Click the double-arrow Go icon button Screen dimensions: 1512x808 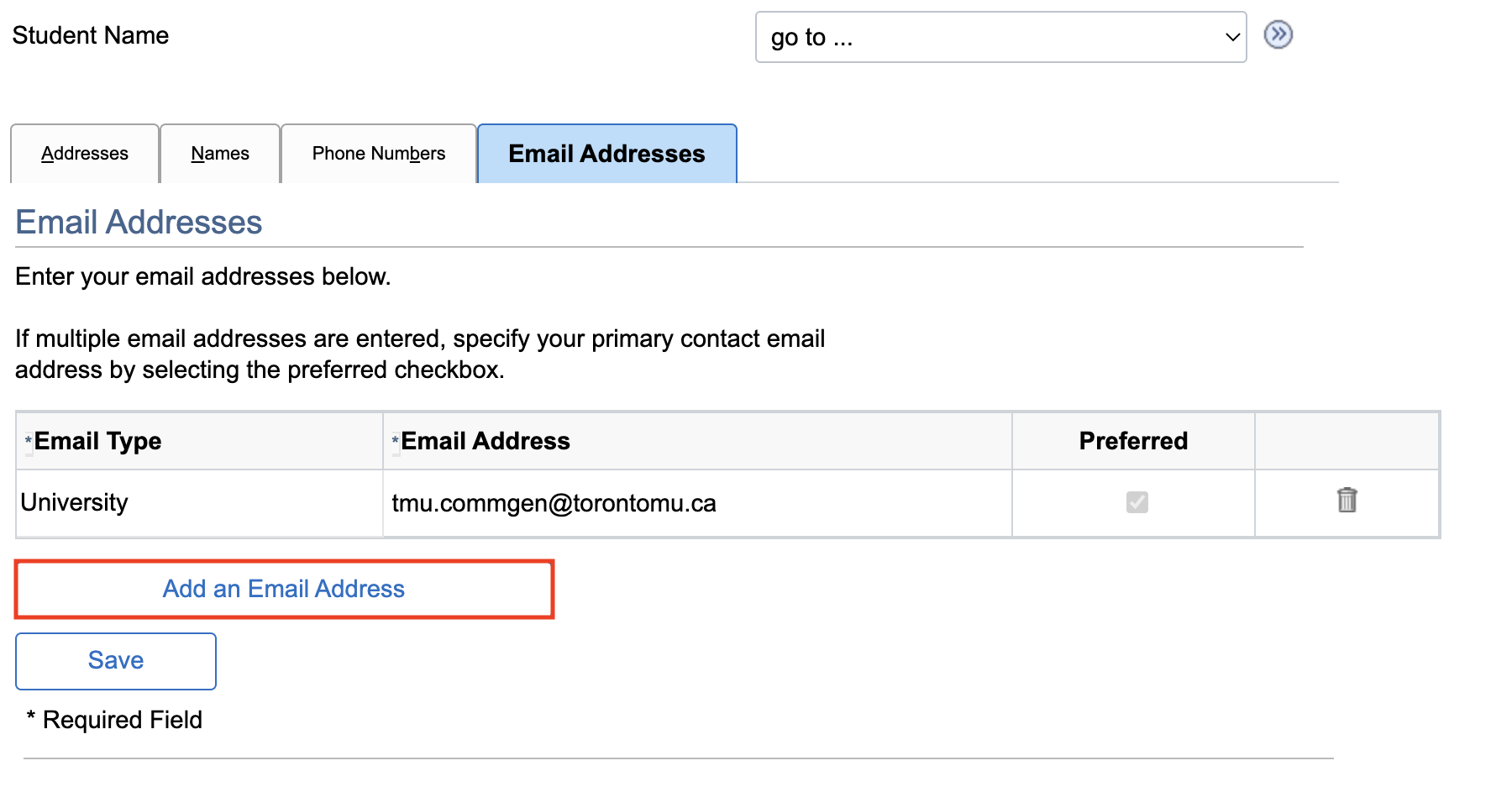point(1278,35)
